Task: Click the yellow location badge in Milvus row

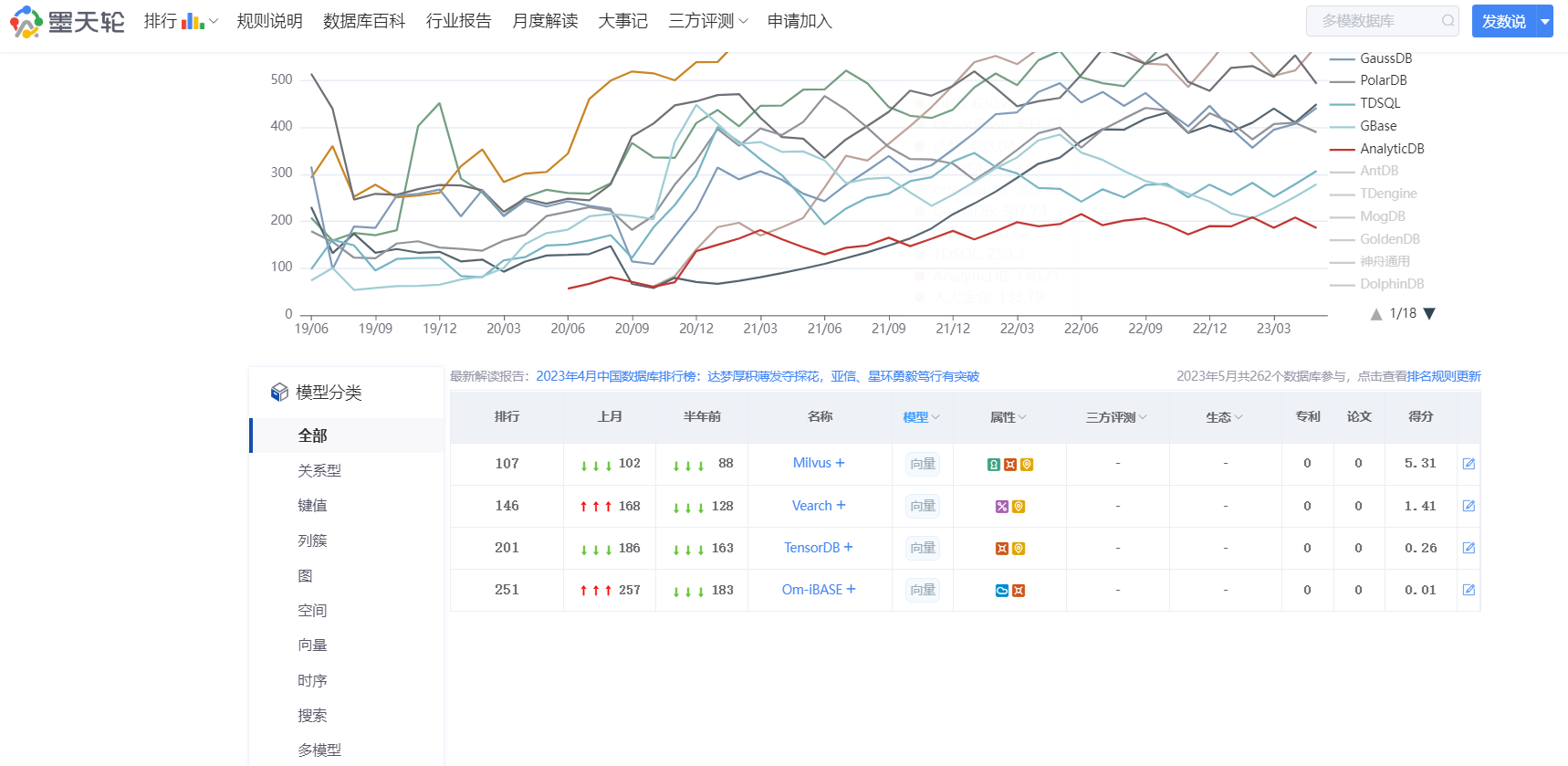Action: coord(1027,465)
